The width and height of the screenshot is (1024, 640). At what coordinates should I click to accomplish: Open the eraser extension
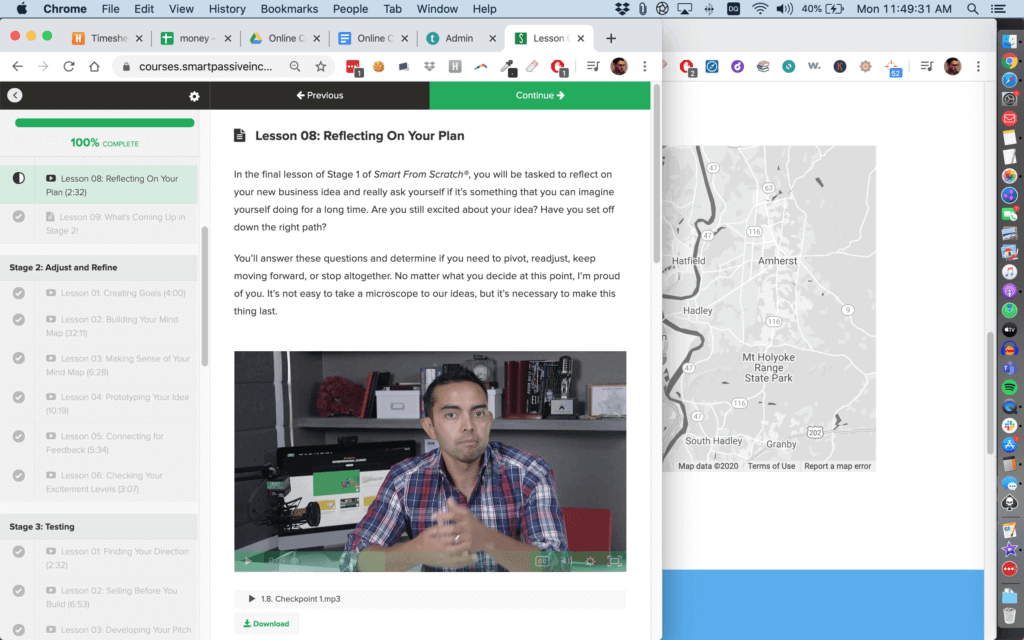pyautogui.click(x=532, y=67)
